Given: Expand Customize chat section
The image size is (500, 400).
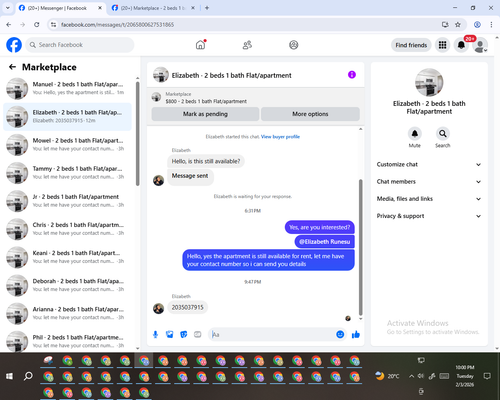Looking at the screenshot, I should click(x=429, y=164).
